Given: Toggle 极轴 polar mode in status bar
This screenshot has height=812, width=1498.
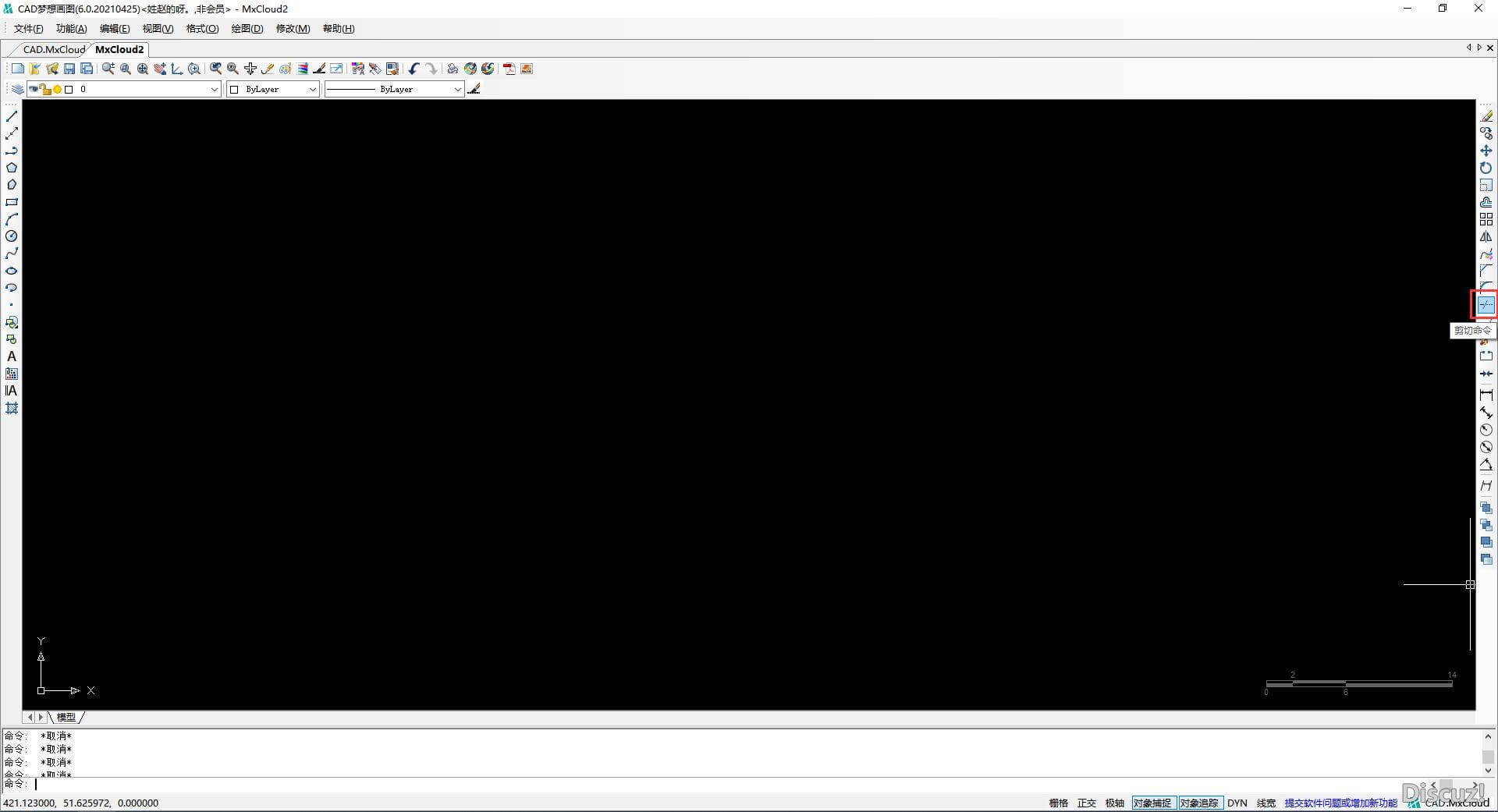Looking at the screenshot, I should pyautogui.click(x=1115, y=803).
